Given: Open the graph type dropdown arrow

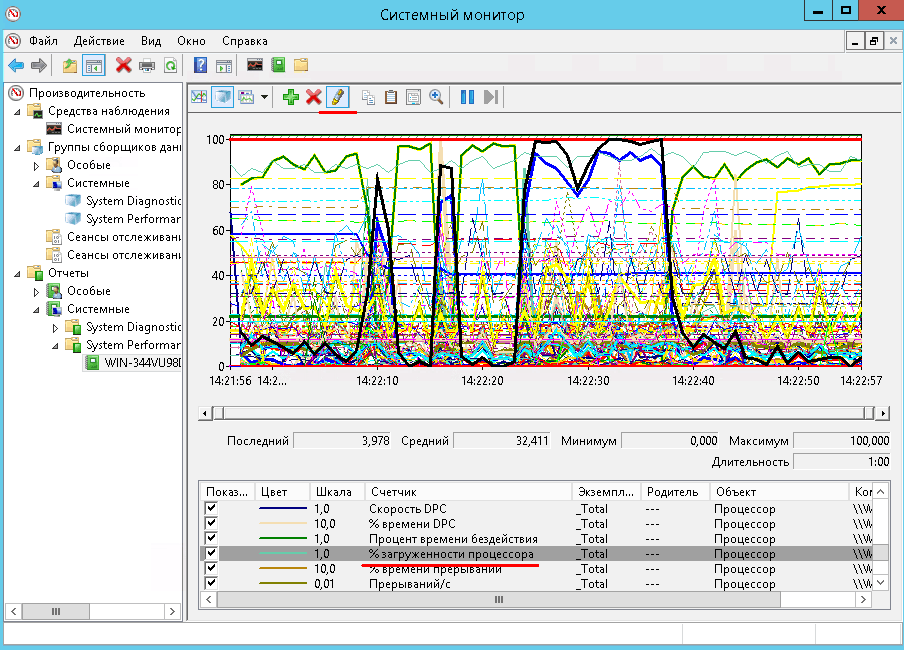Looking at the screenshot, I should pyautogui.click(x=265, y=97).
